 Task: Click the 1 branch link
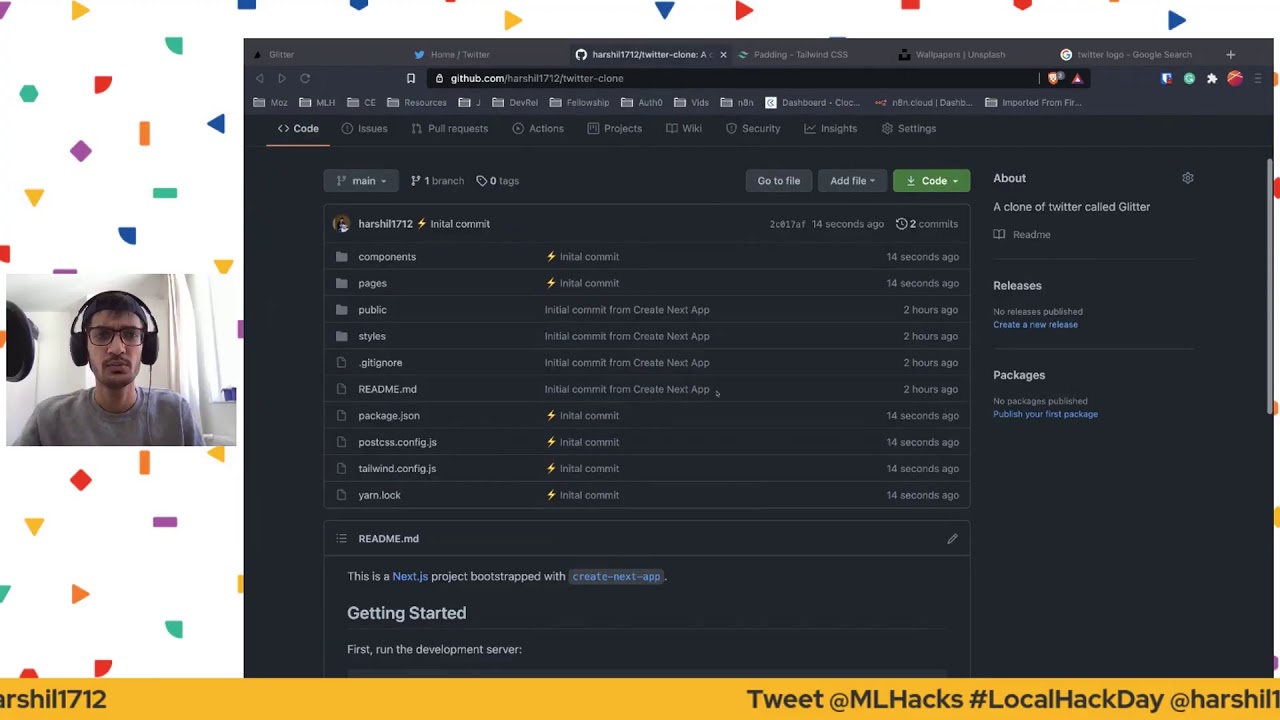point(437,181)
